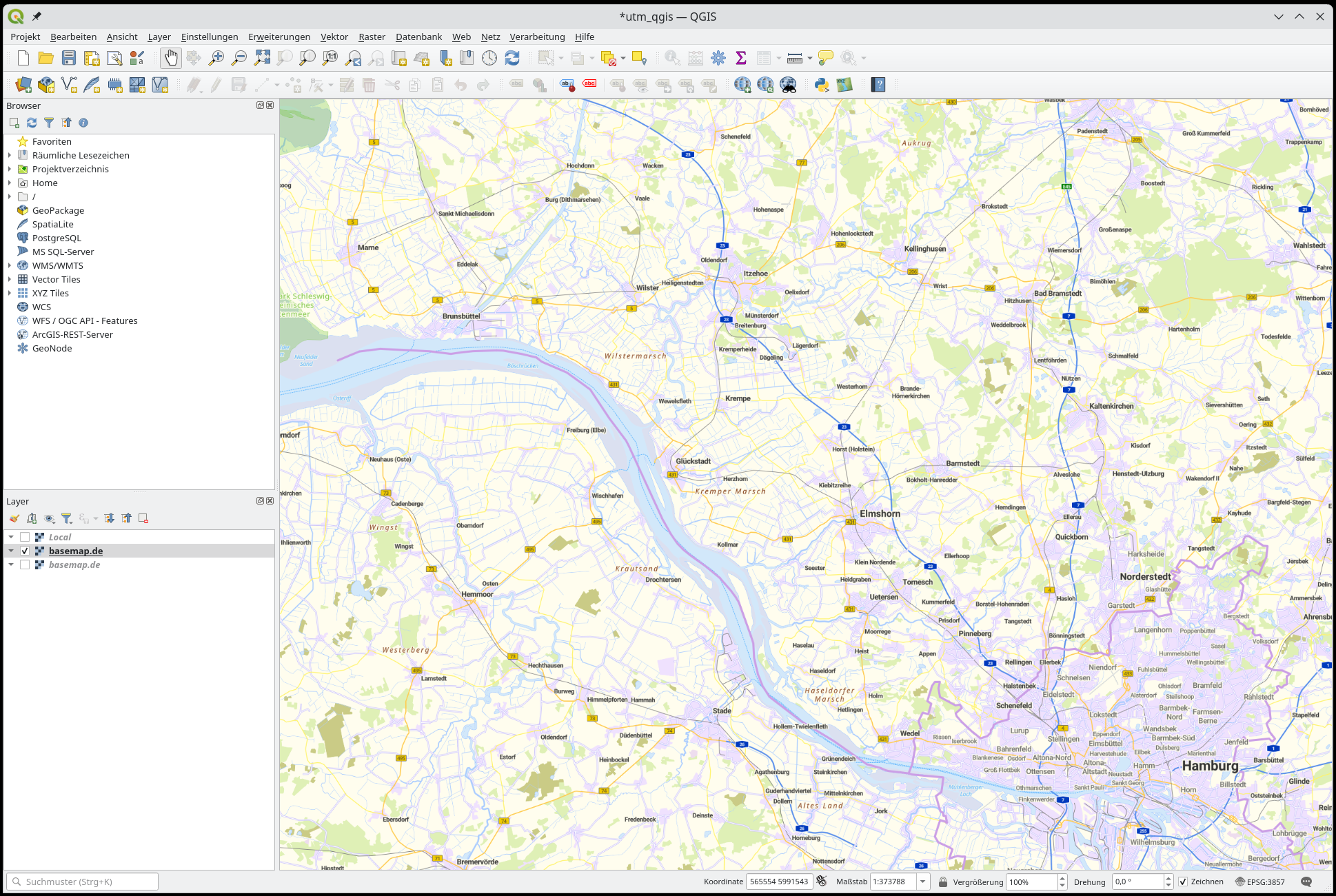Image resolution: width=1336 pixels, height=896 pixels.
Task: Open an existing project folder icon
Action: point(46,58)
